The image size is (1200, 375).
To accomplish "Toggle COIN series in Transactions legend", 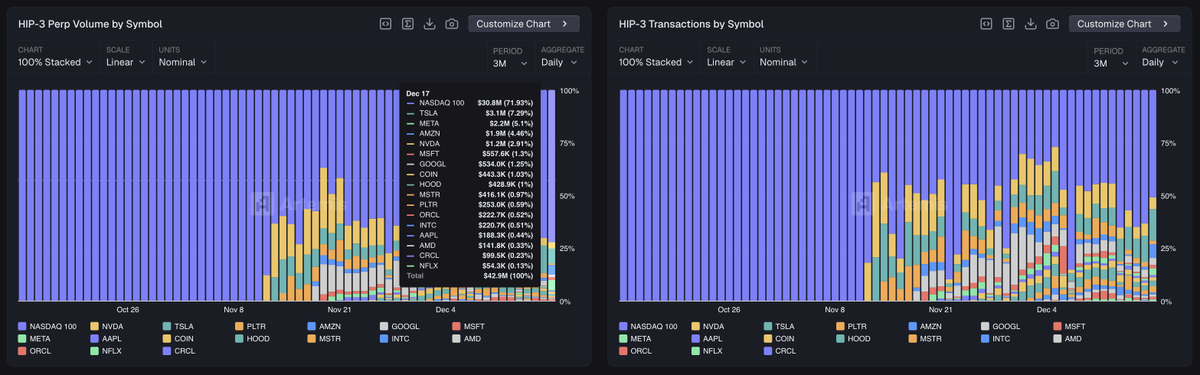I will click(779, 339).
